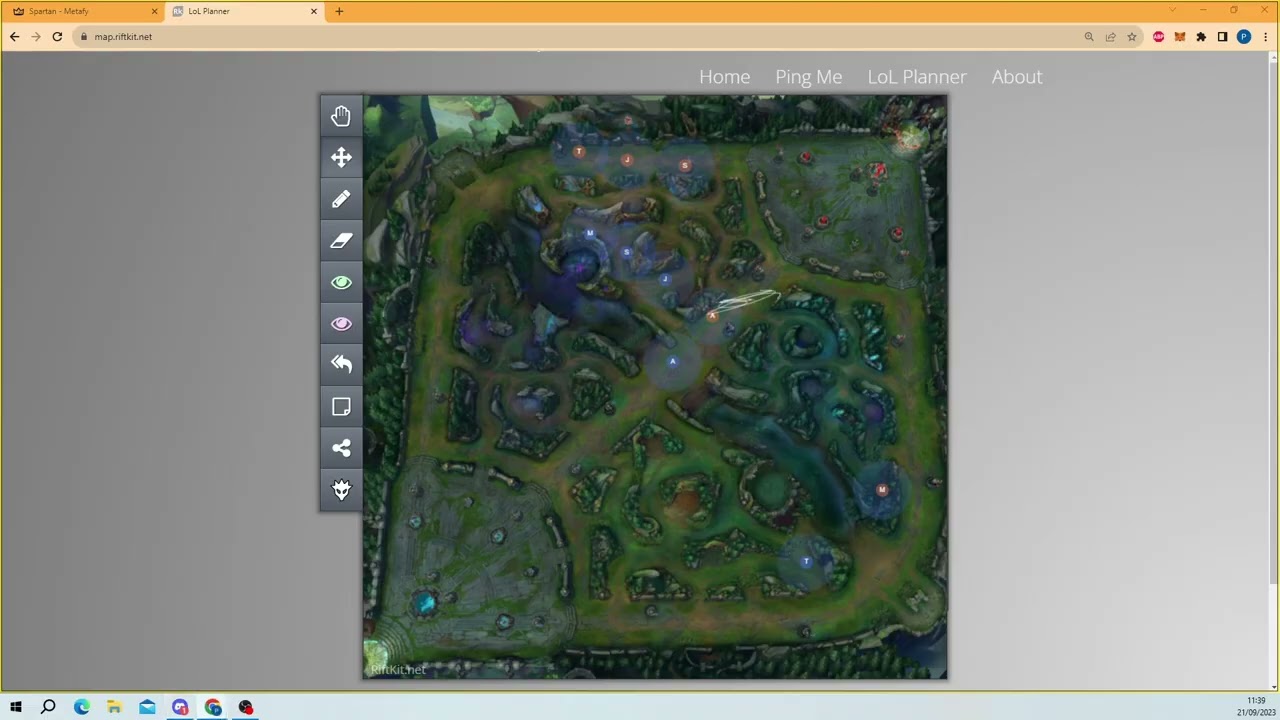Viewport: 1280px width, 720px height.
Task: Open the LoL Planner nav link
Action: 917,77
